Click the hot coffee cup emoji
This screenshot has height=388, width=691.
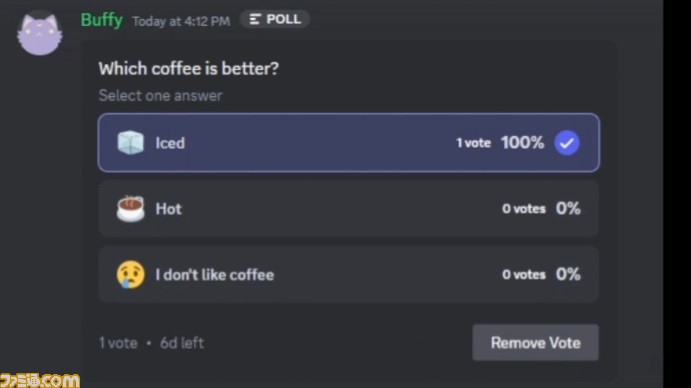[x=130, y=209]
